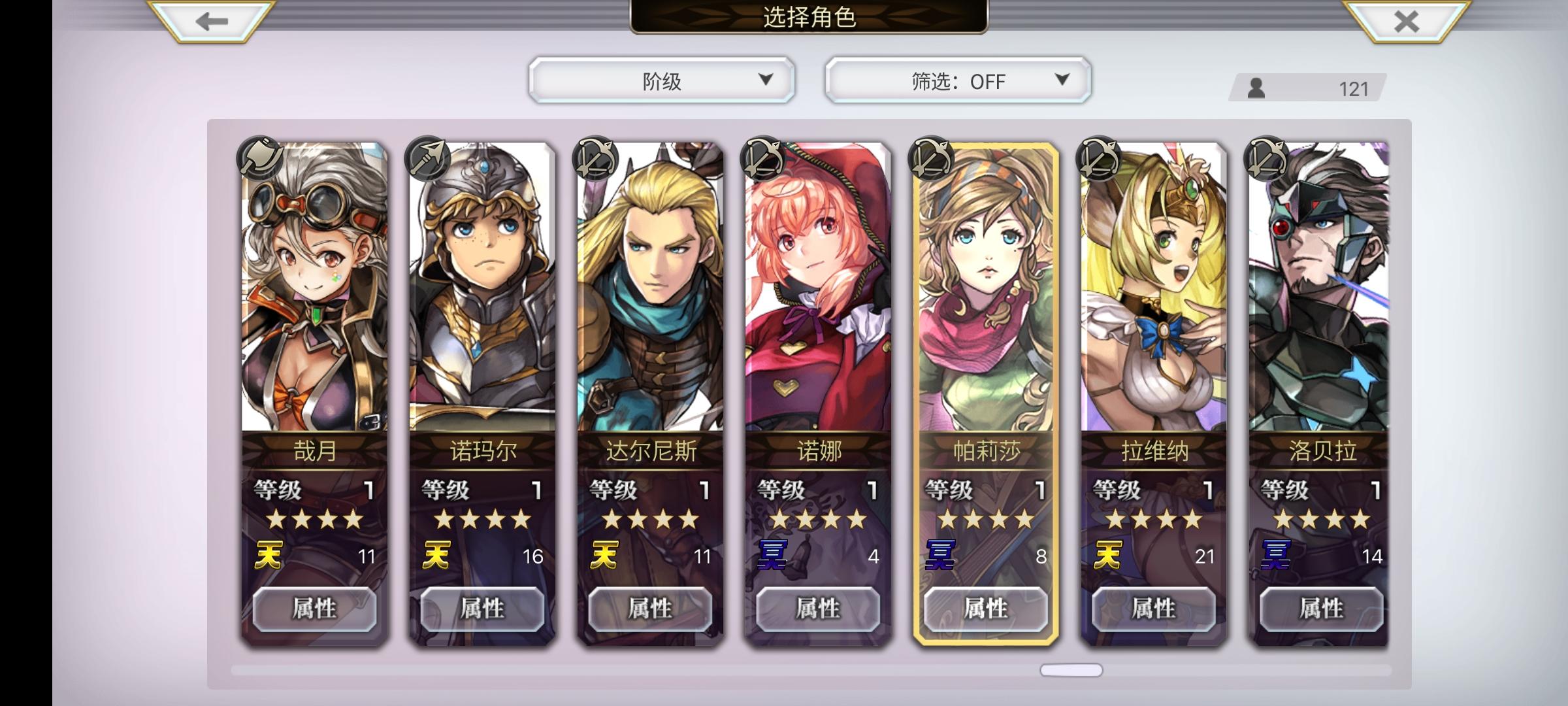
Task: Open 属性 for 哉月
Action: pyautogui.click(x=314, y=609)
